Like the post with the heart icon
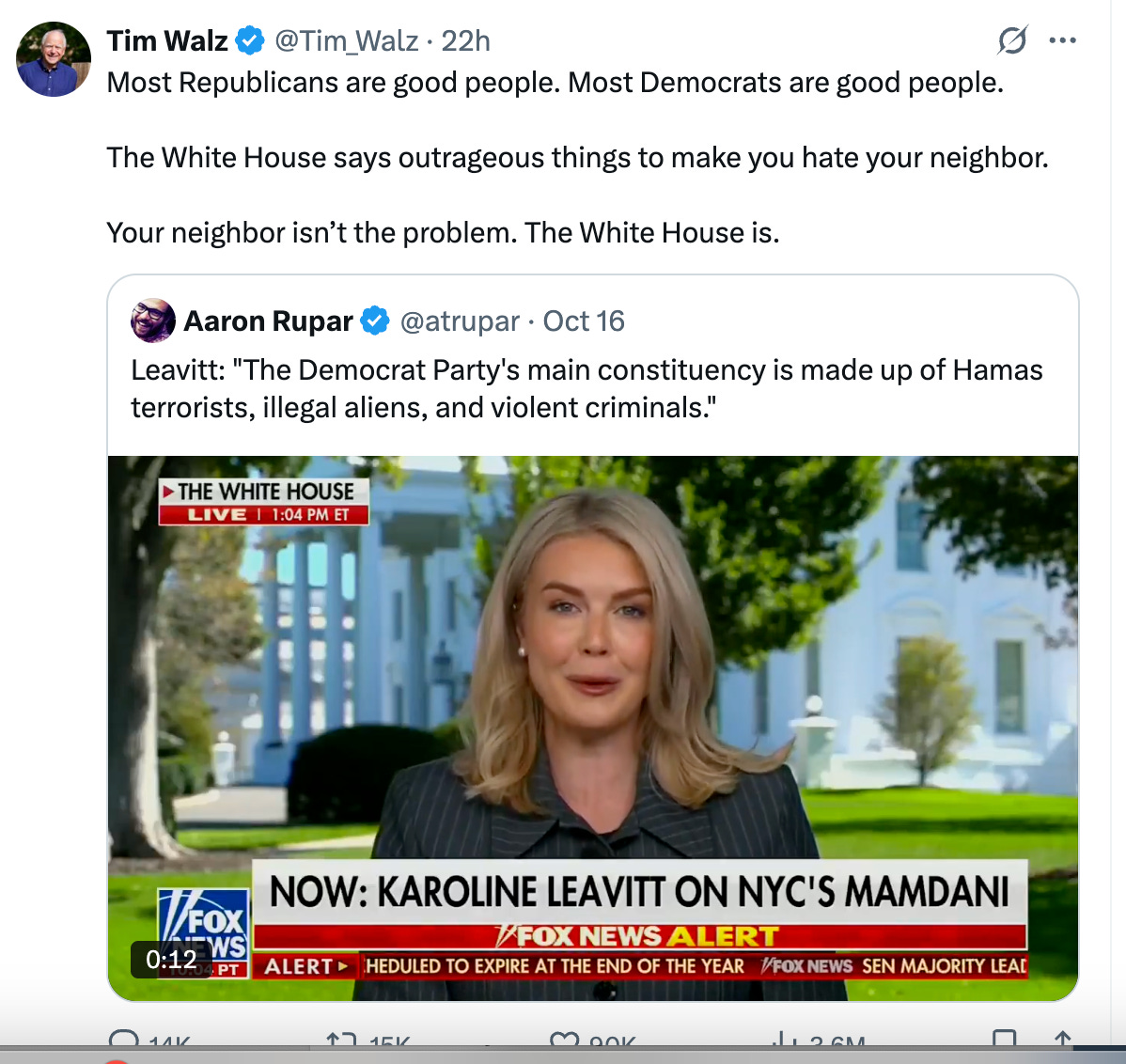The height and width of the screenshot is (1064, 1126). [x=565, y=1039]
